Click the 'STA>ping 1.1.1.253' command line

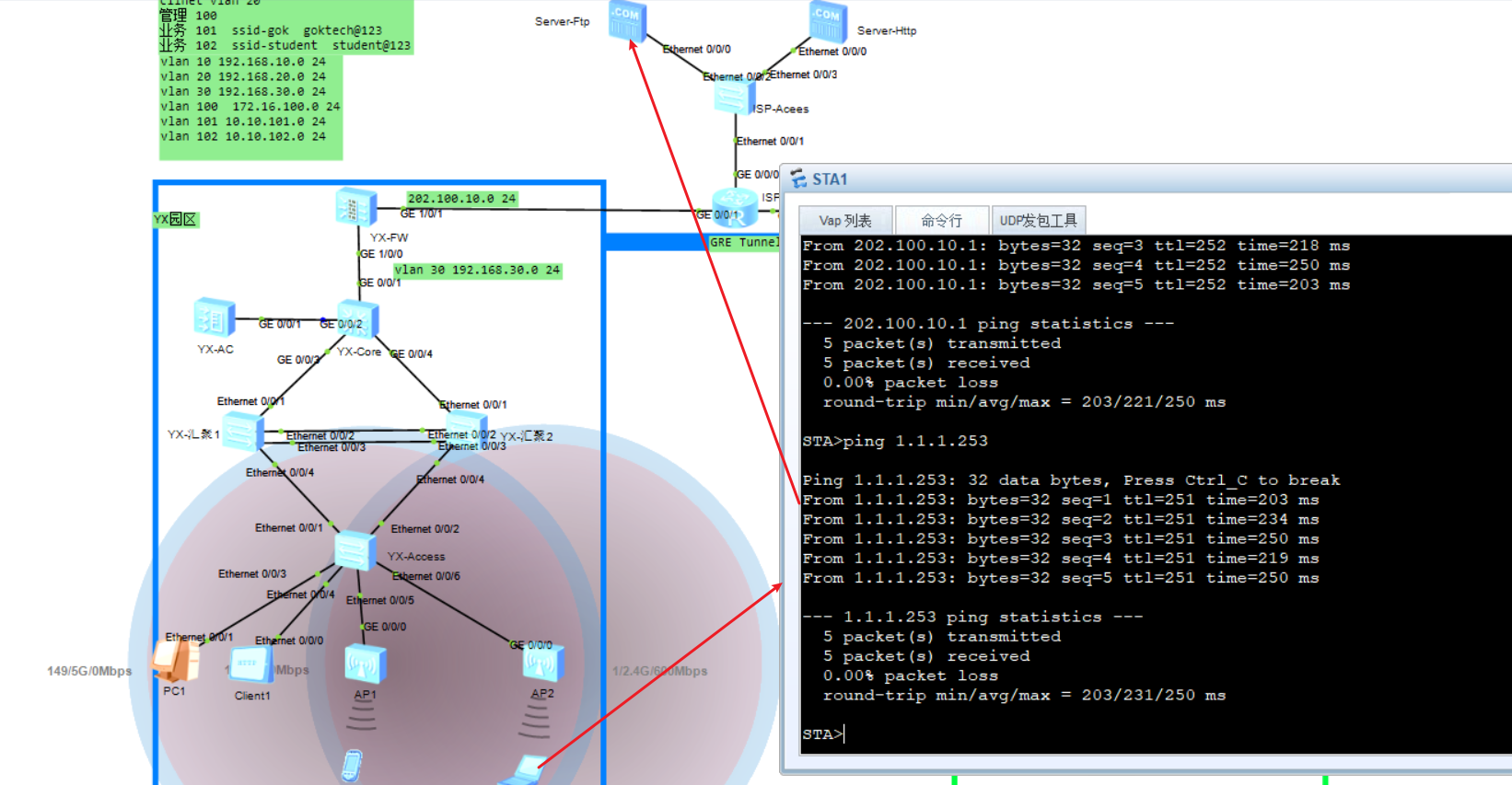pos(895,441)
